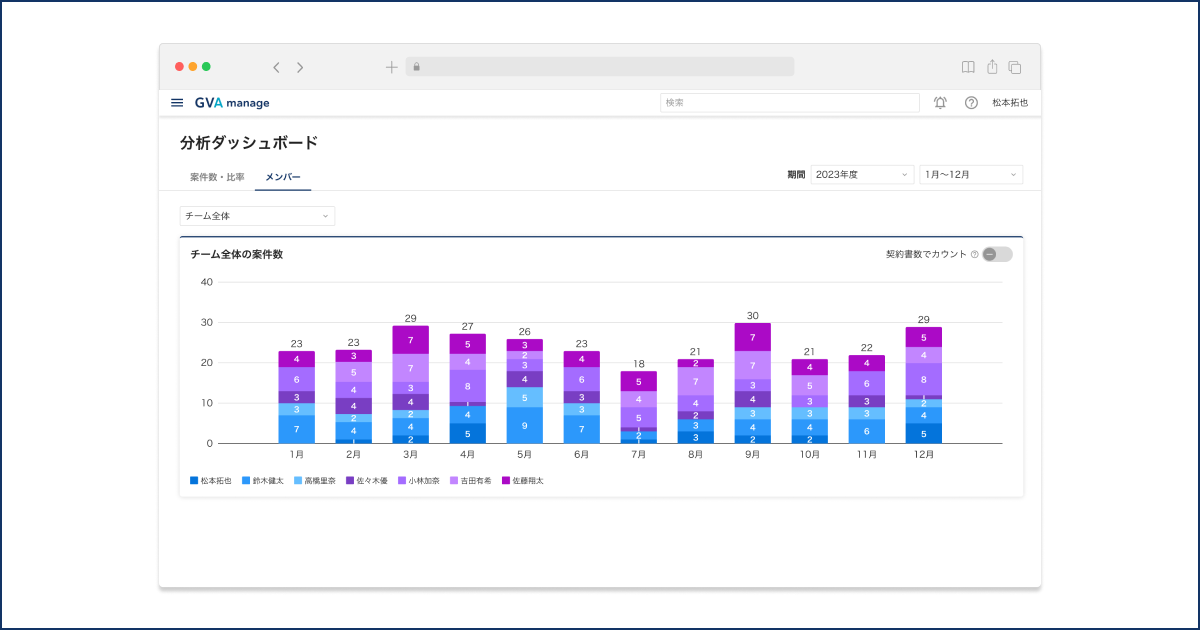Open a new browser tab with plus icon
The width and height of the screenshot is (1200, 630).
[x=391, y=67]
